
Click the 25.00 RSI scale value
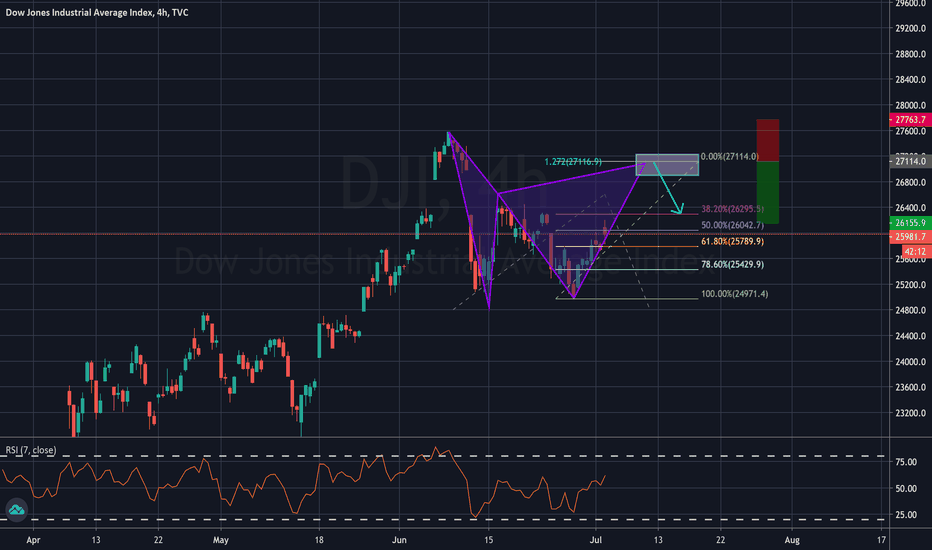(x=906, y=515)
